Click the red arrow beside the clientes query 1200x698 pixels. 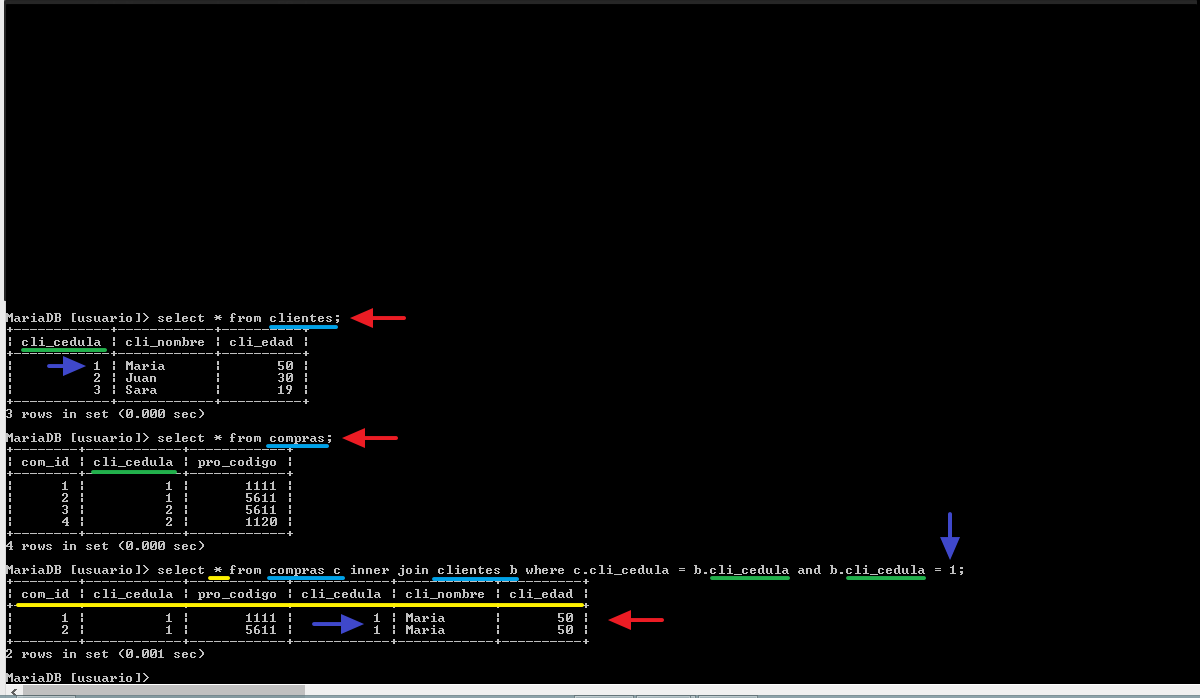(378, 318)
